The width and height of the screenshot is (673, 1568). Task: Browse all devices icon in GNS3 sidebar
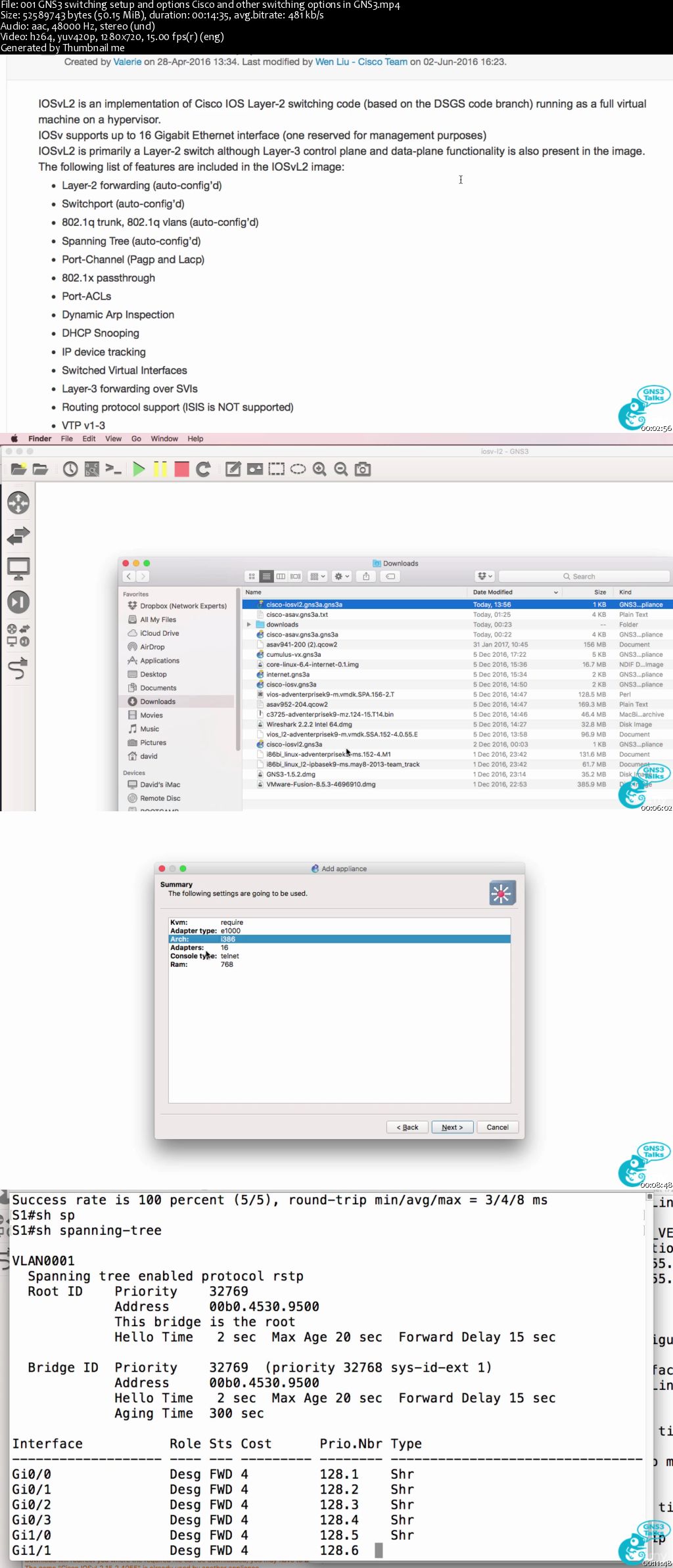pyautogui.click(x=18, y=635)
